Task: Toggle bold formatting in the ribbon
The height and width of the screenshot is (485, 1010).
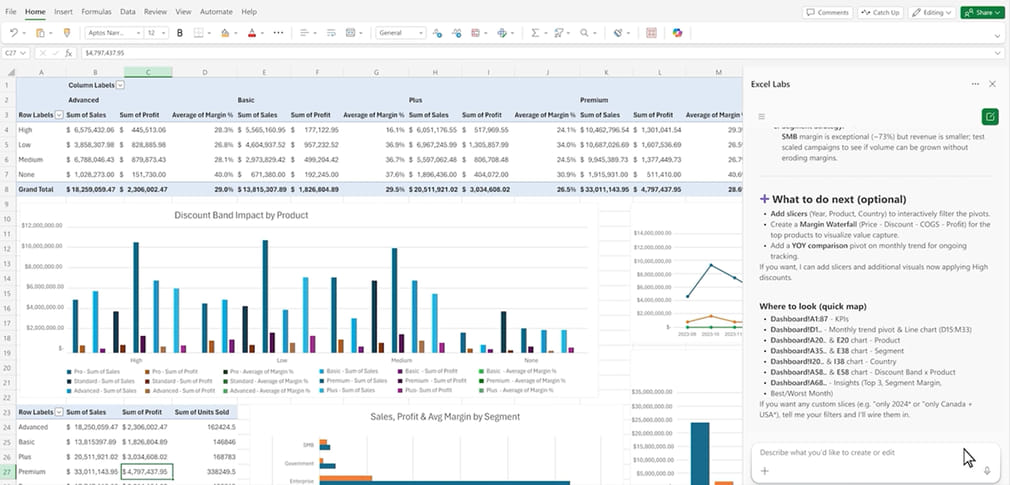Action: point(180,33)
